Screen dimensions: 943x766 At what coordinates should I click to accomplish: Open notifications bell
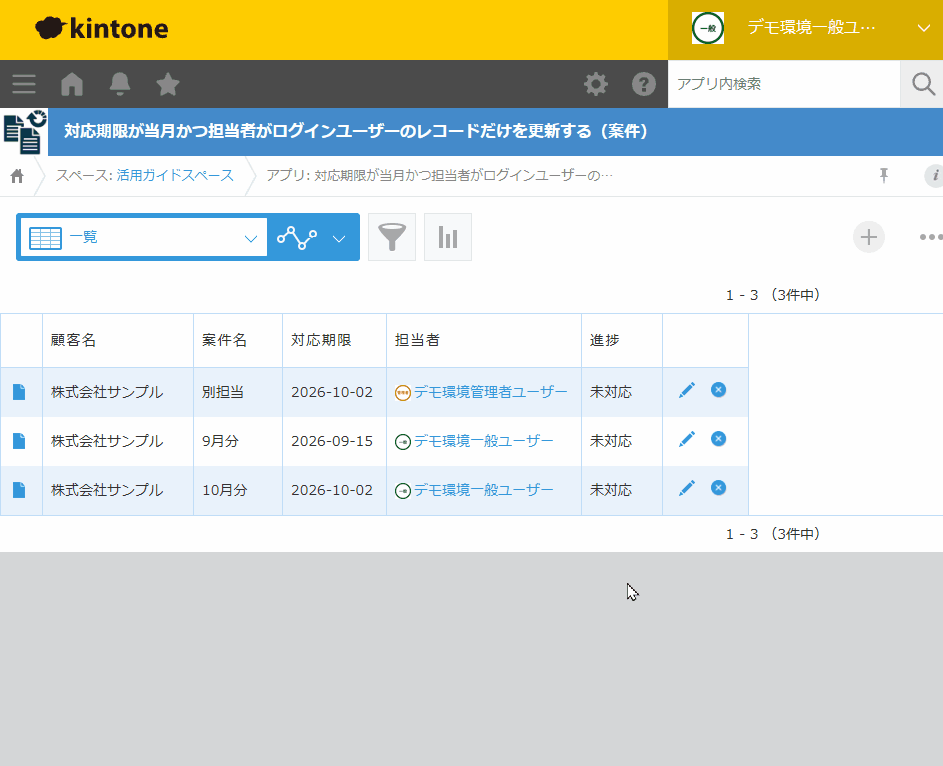tap(120, 84)
